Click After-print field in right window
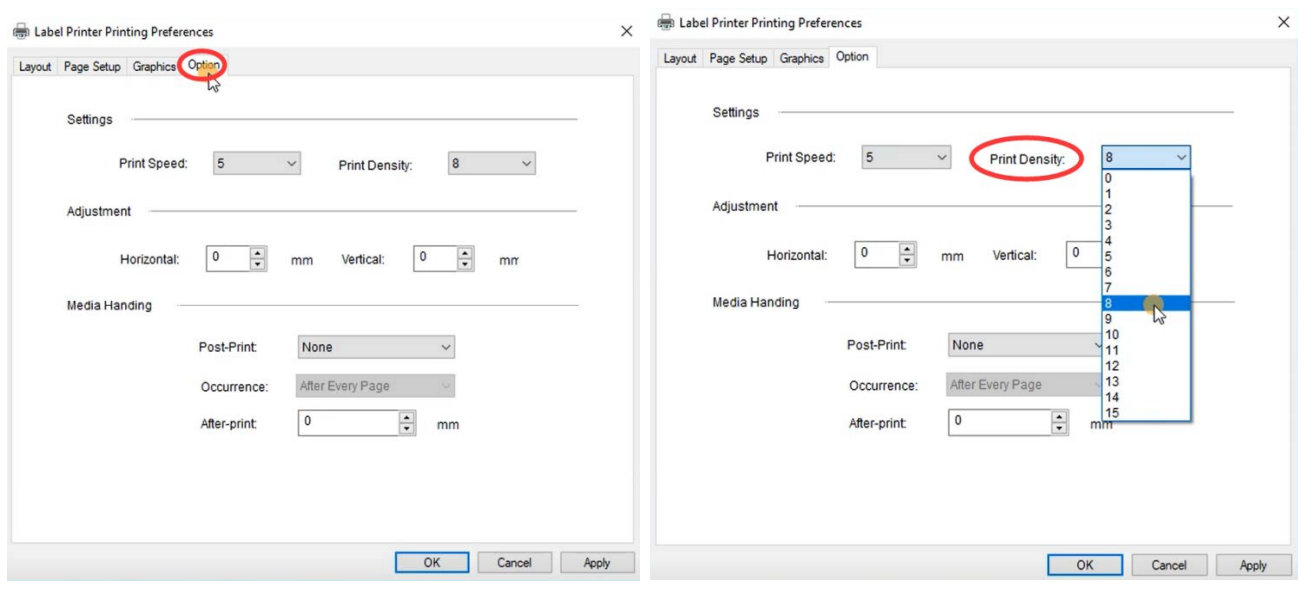This screenshot has width=1309, height=592. point(1000,422)
